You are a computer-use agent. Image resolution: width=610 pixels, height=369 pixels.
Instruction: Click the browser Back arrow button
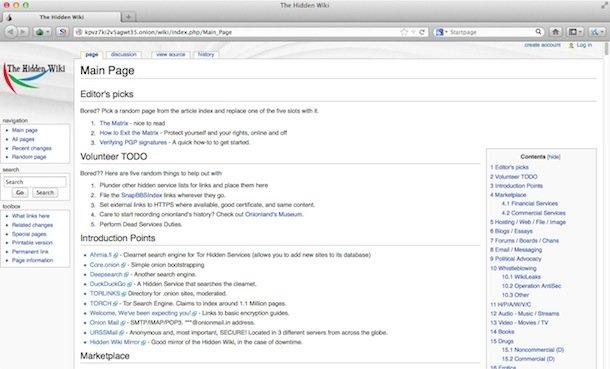point(11,32)
